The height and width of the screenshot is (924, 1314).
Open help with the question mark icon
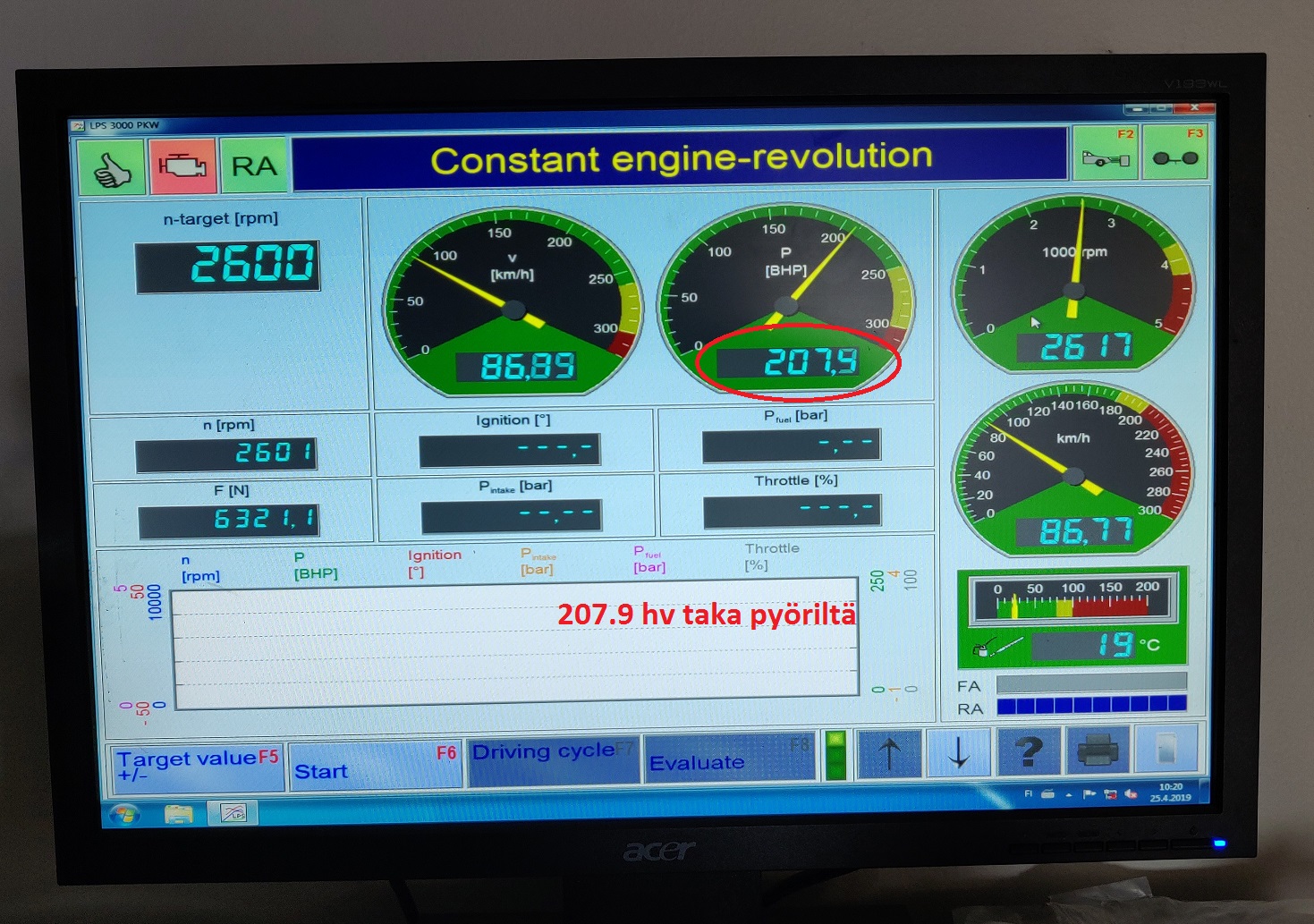tap(1029, 751)
